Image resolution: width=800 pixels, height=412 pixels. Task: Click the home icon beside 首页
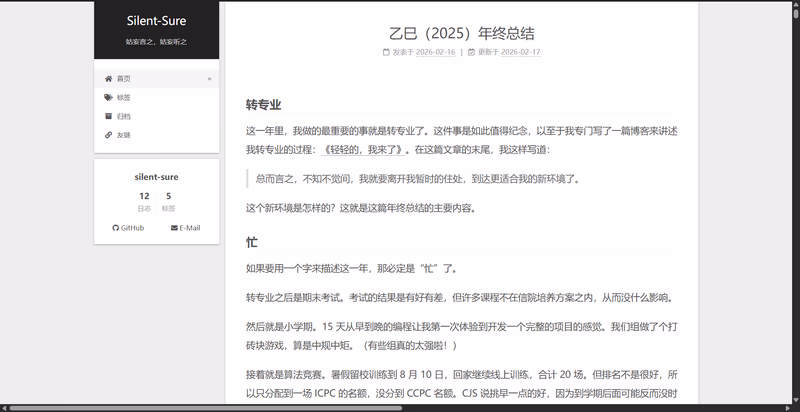108,78
